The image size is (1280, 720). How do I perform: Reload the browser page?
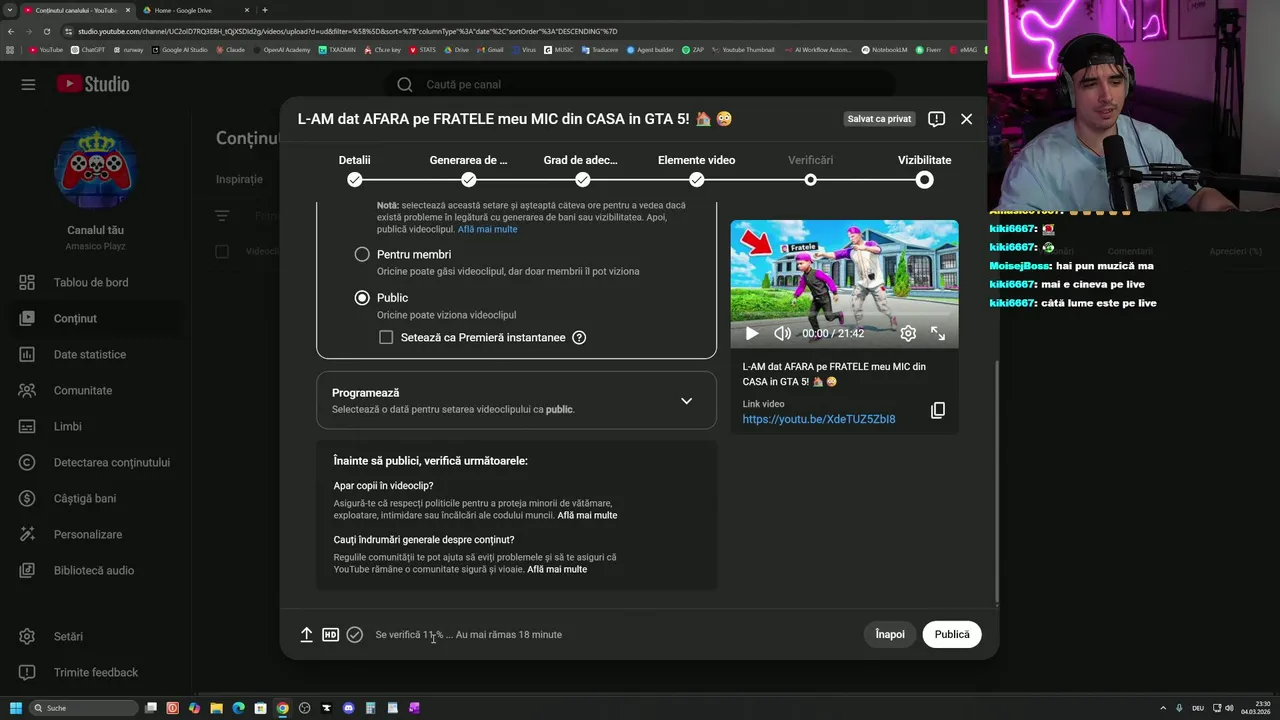[46, 31]
